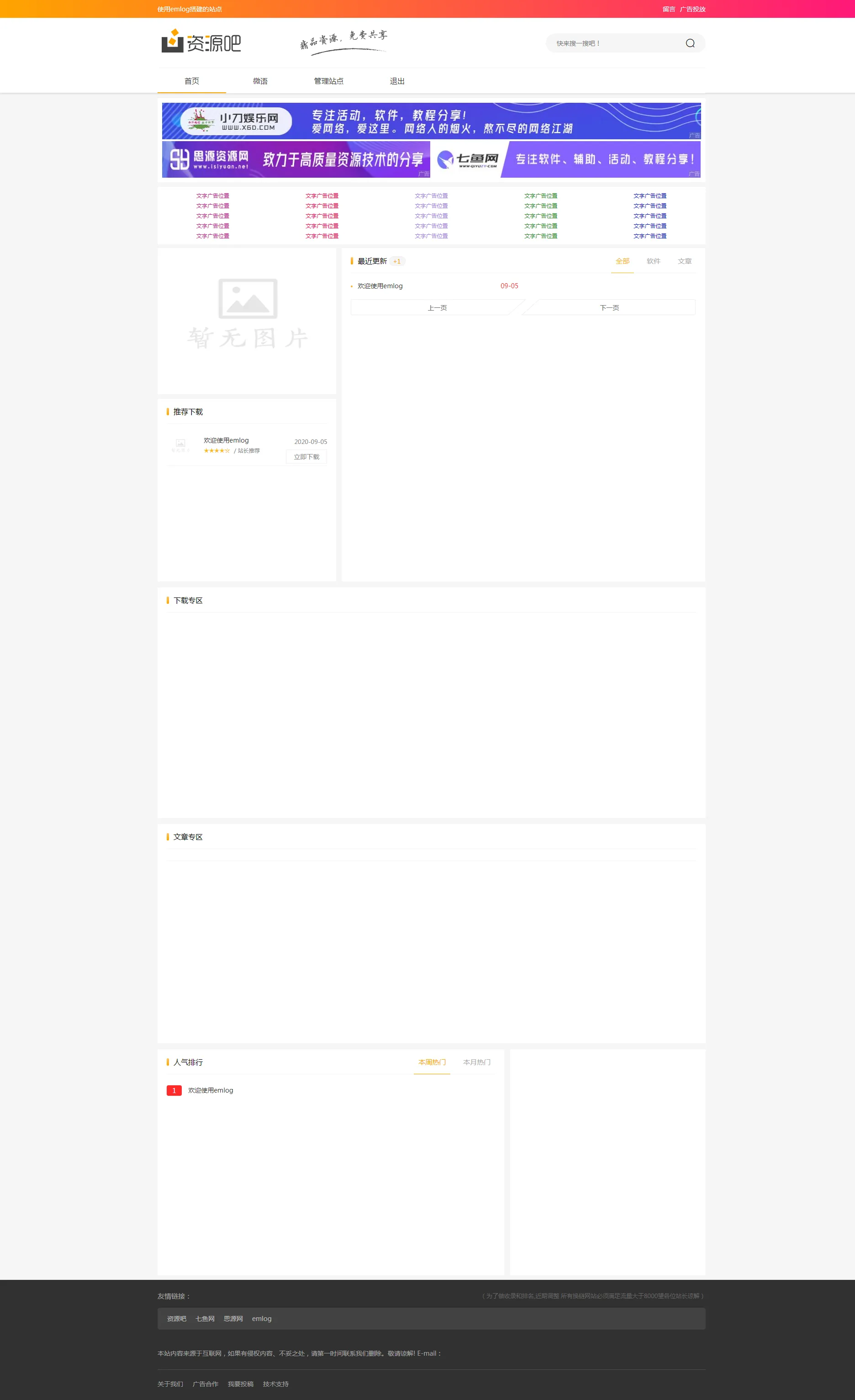The width and height of the screenshot is (855, 1400).
Task: Click the 资源吧 site logo
Action: (x=201, y=42)
